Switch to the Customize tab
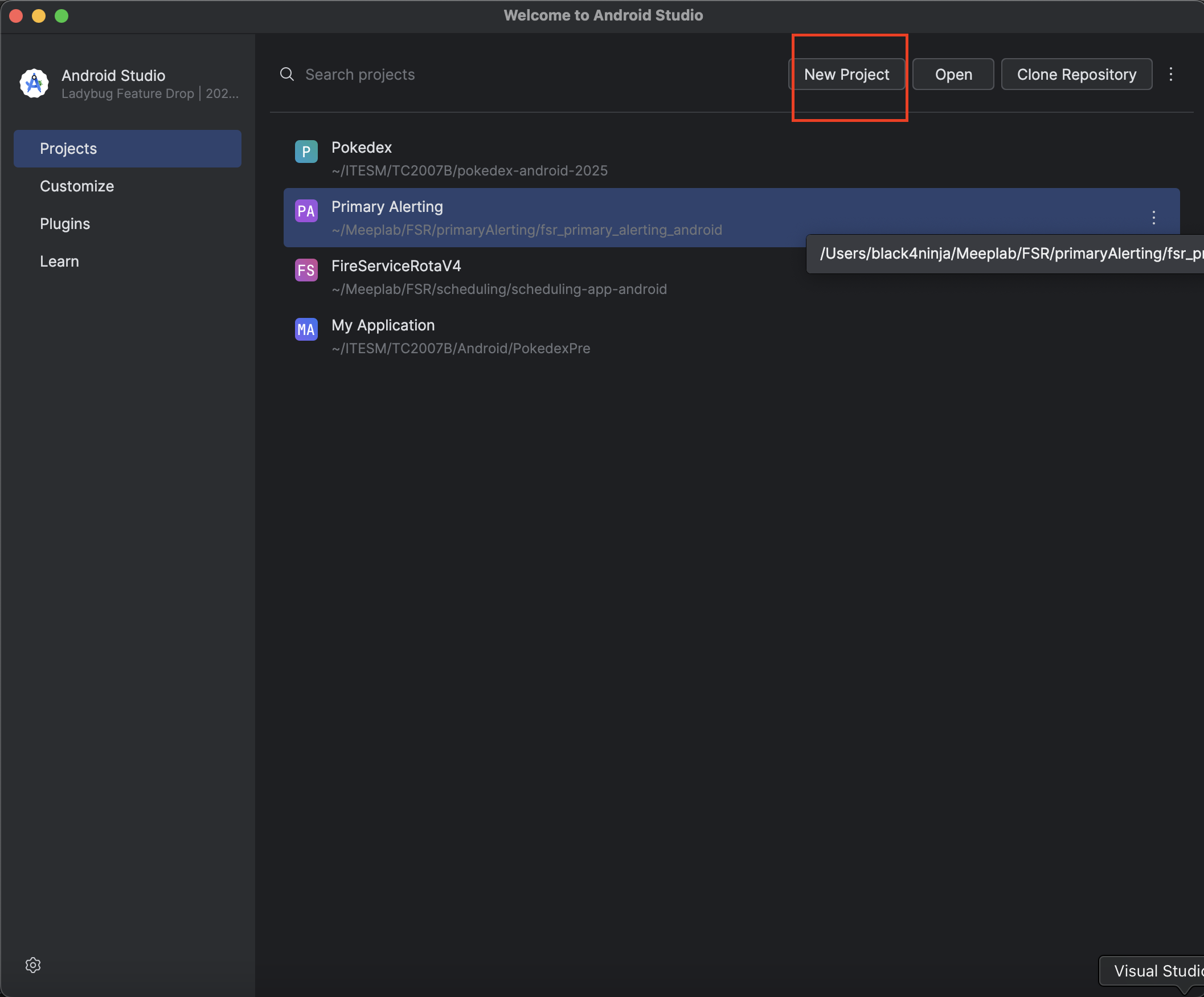Screen dimensions: 1204x997 point(77,186)
